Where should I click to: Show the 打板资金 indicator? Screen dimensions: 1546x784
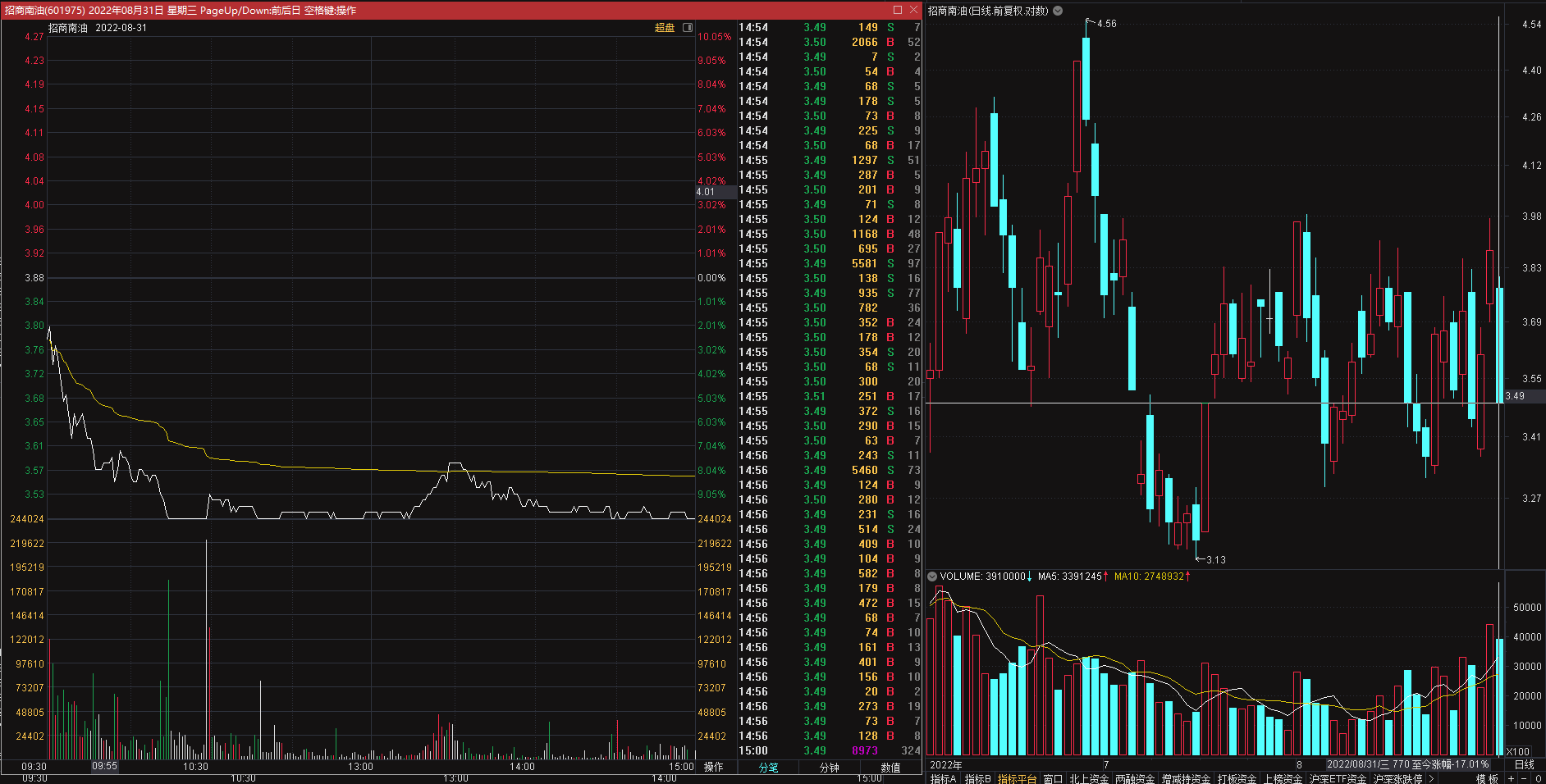(x=1237, y=778)
